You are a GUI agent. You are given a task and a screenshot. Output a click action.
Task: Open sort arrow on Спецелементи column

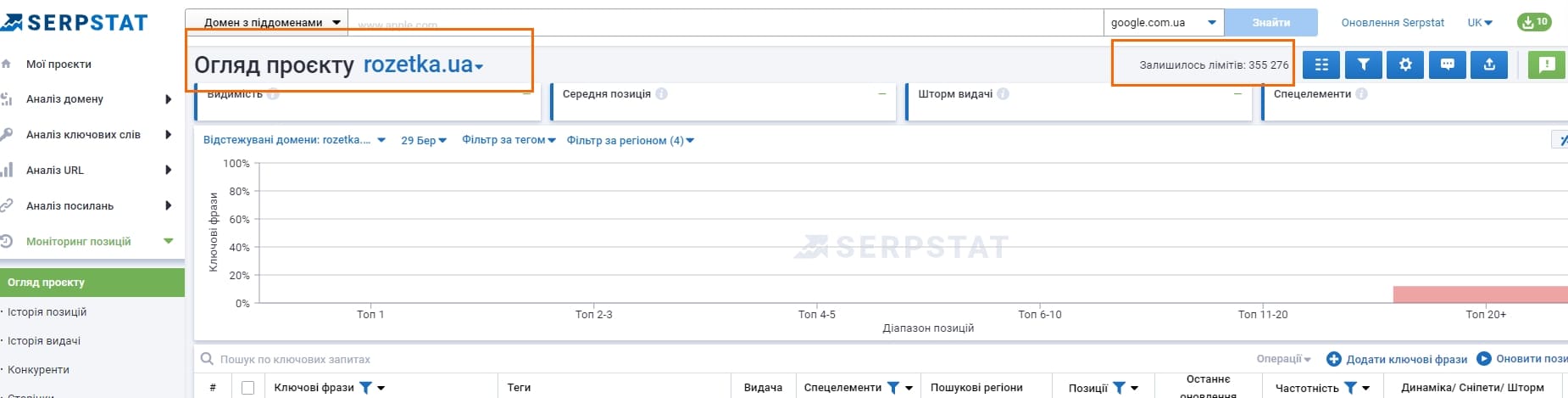click(909, 388)
